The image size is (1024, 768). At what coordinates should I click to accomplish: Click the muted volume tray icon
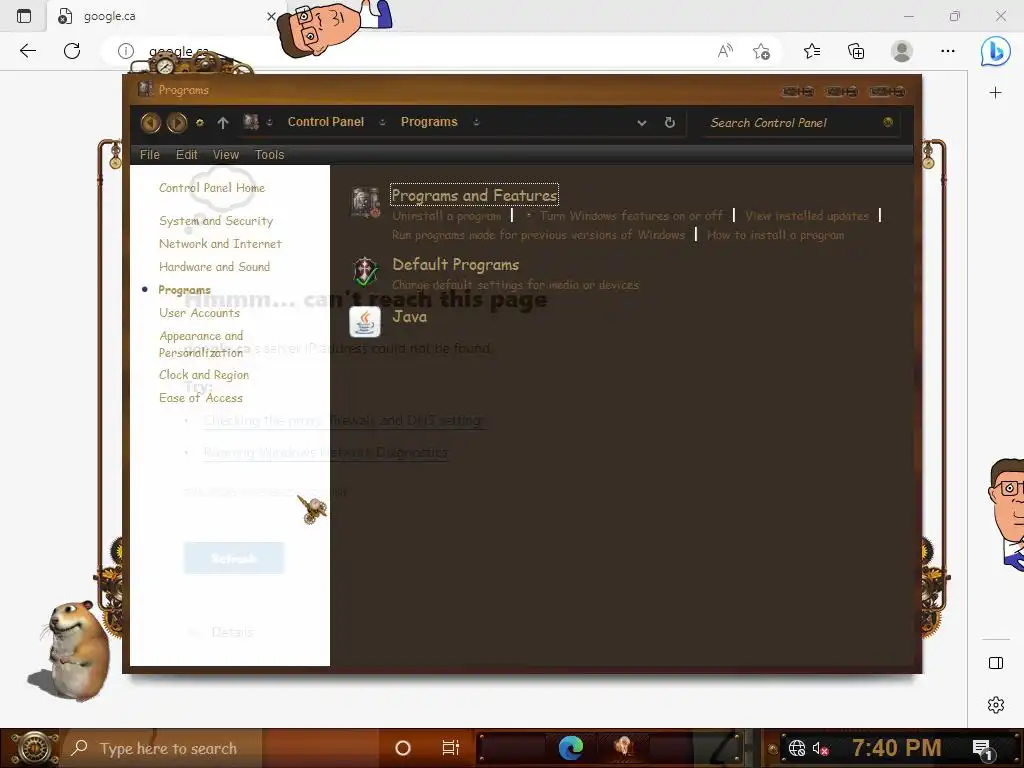point(820,748)
